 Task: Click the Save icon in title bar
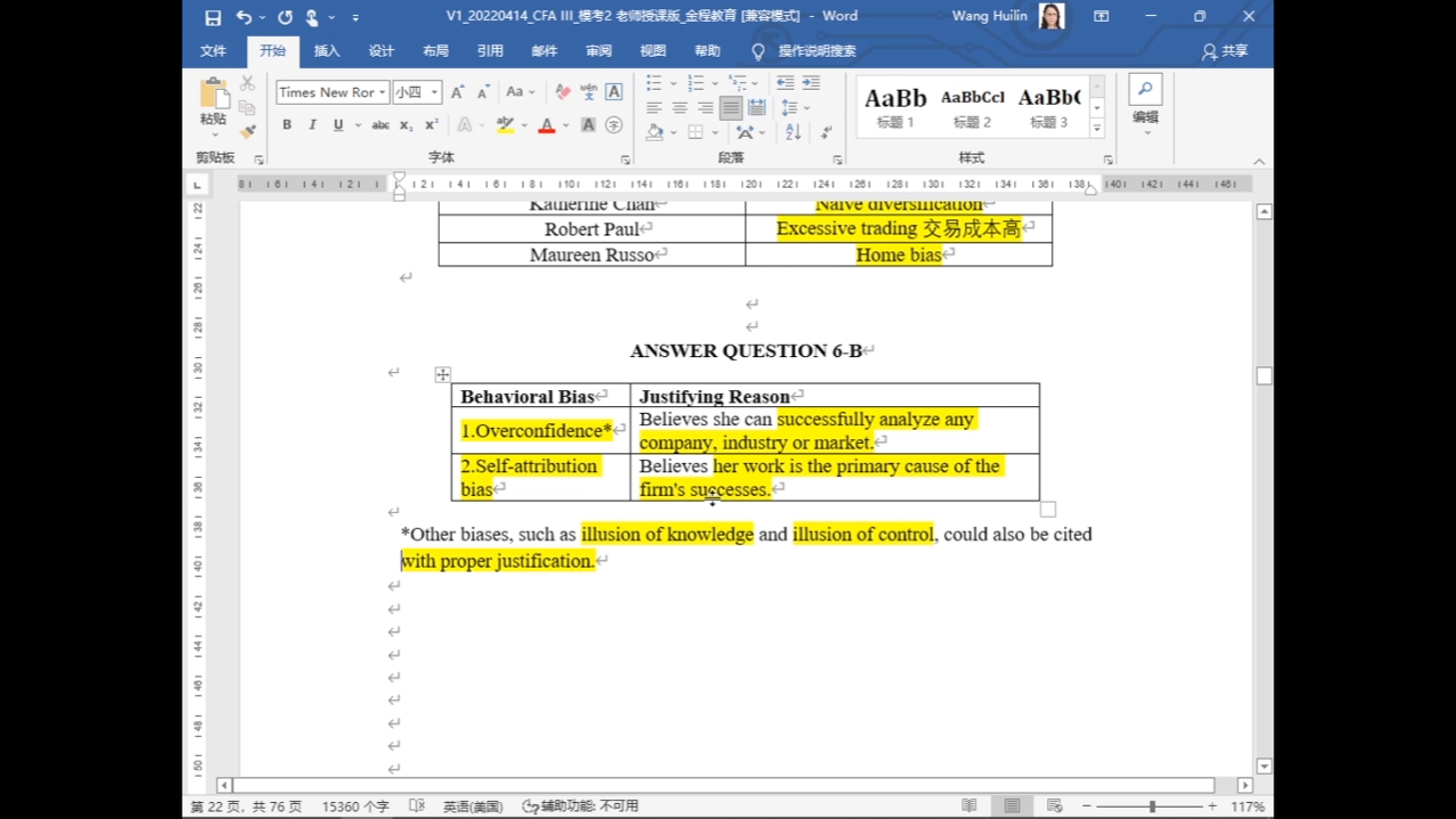[212, 17]
